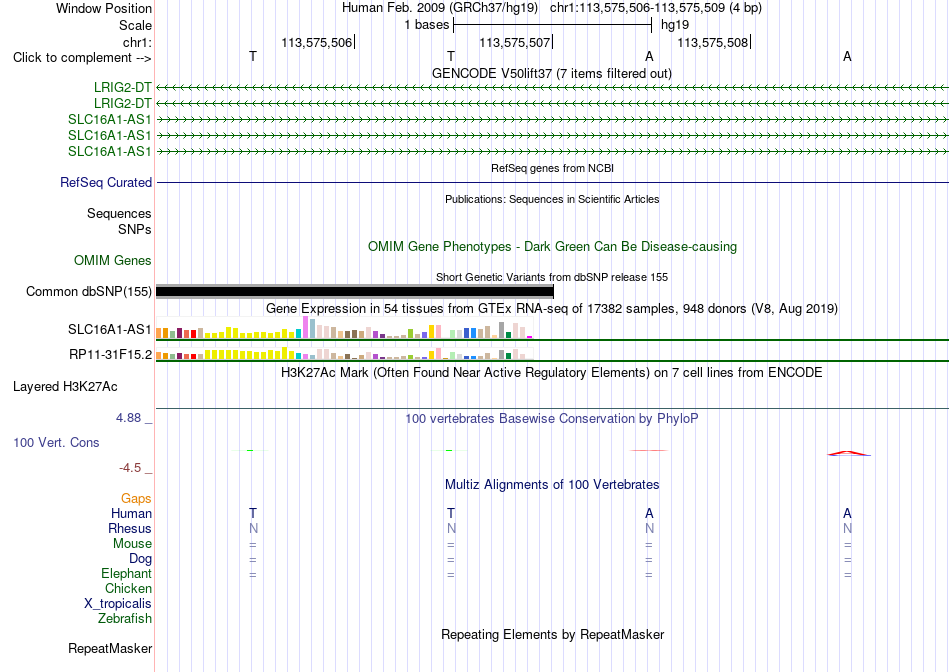Open the SLC16A1-AS1 GTEx tissue bar chart
Image resolution: width=950 pixels, height=672 pixels.
(x=344, y=327)
